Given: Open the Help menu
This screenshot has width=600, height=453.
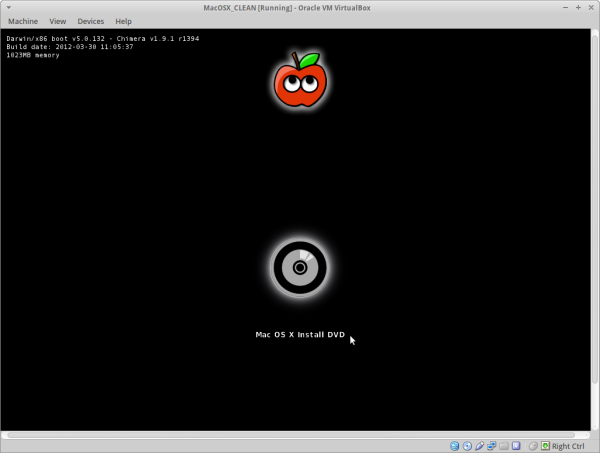Looking at the screenshot, I should point(123,21).
